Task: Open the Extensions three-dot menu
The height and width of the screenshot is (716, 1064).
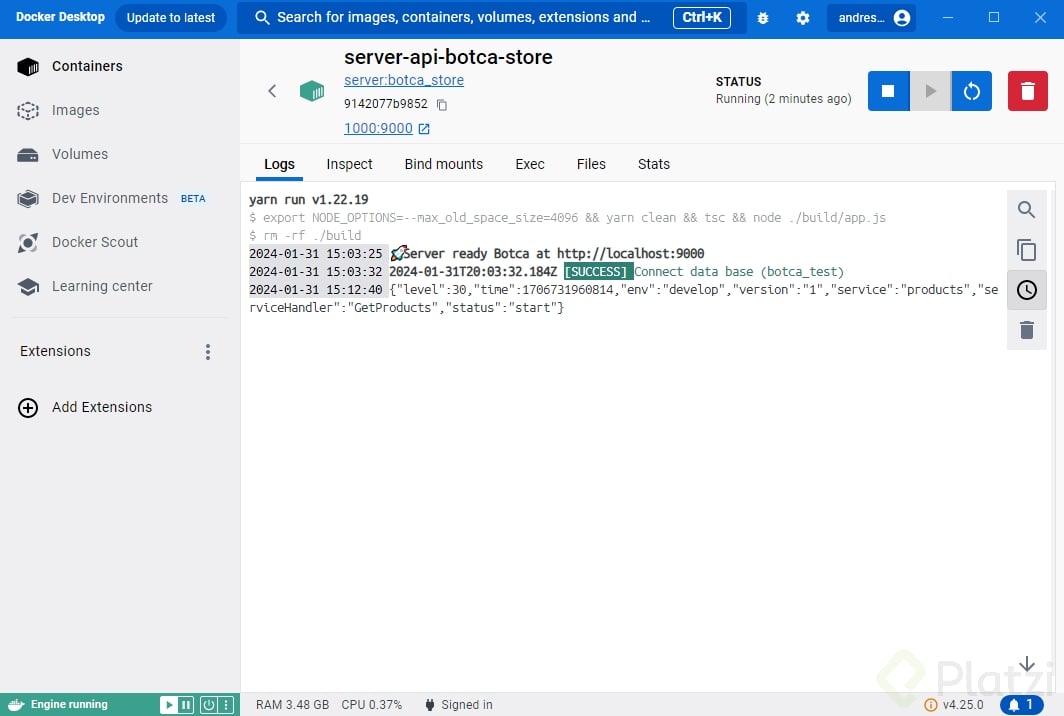Action: (208, 352)
